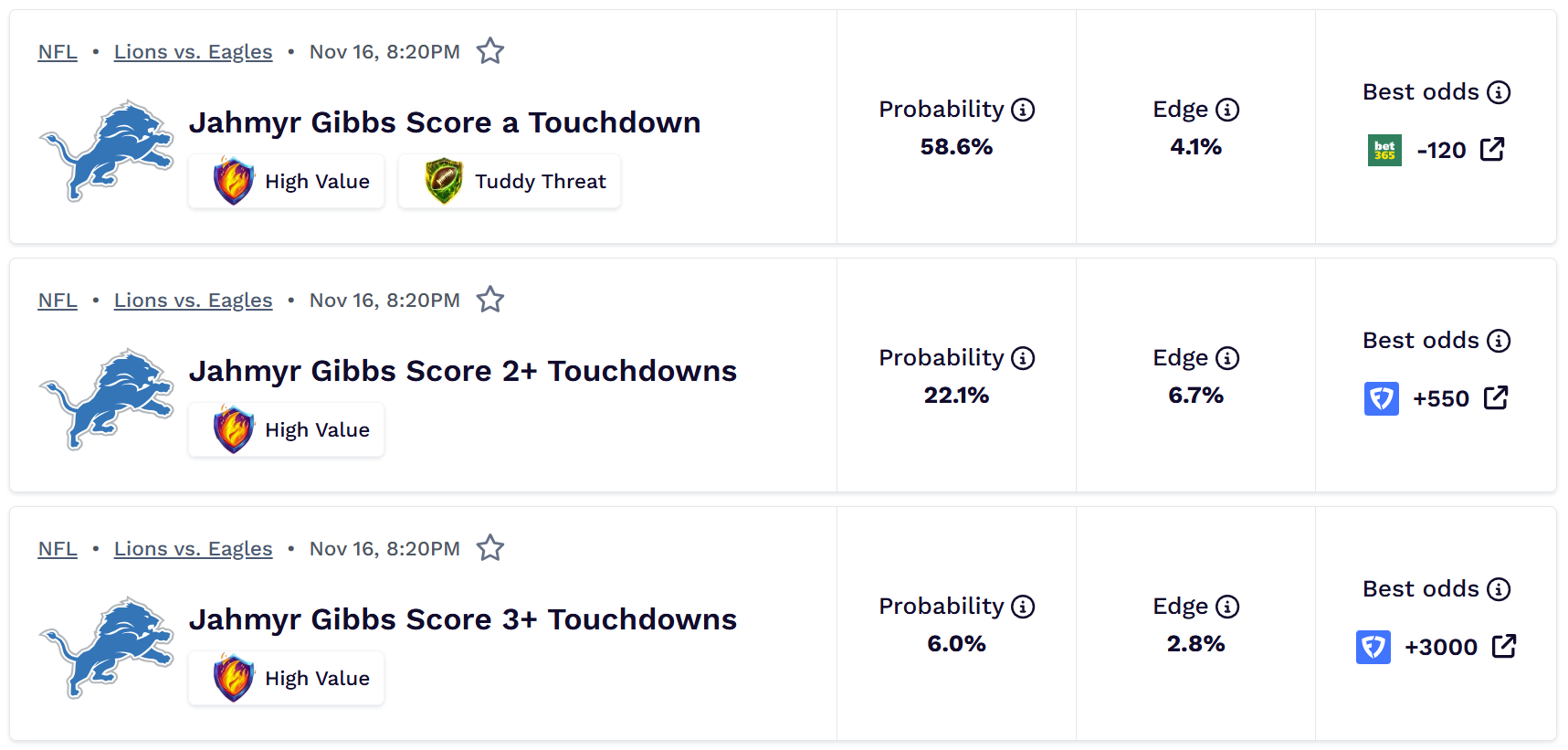Show Edge info for Score a Touchdown
This screenshot has height=750, width=1568.
(x=1227, y=110)
